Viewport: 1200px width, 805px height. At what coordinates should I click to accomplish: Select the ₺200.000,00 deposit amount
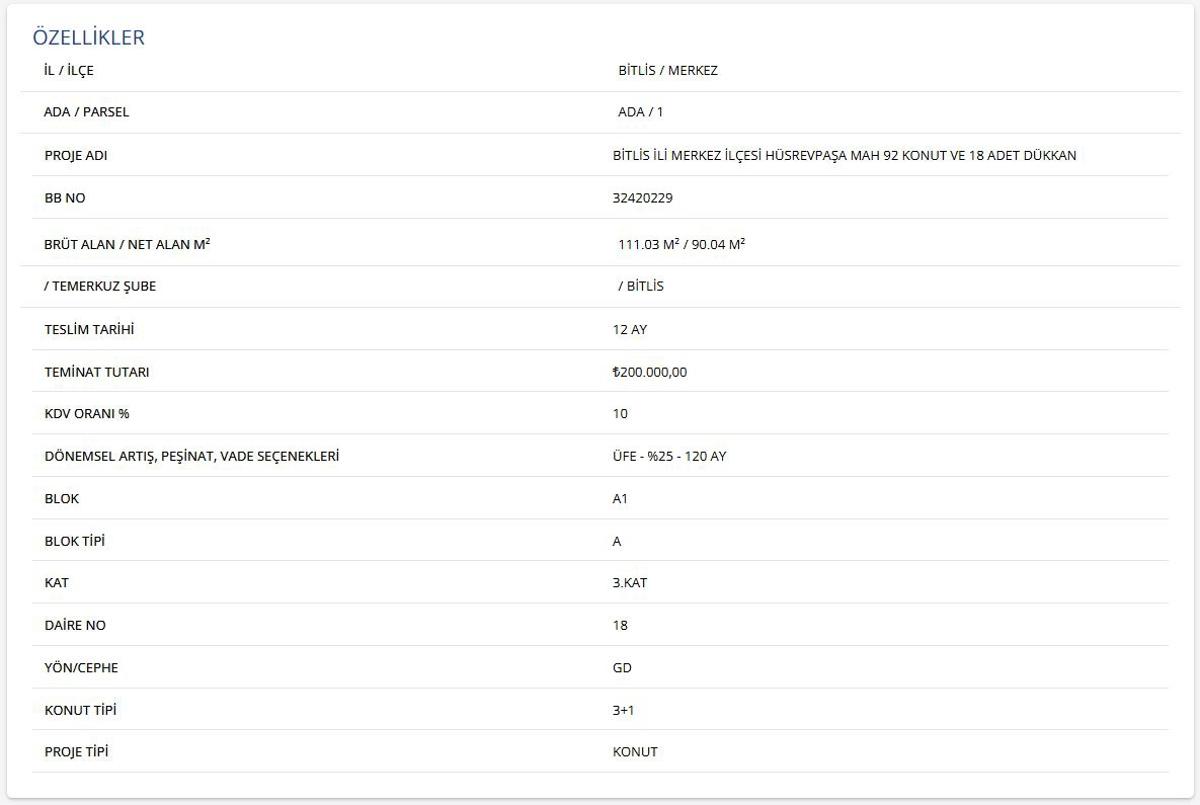tap(649, 372)
